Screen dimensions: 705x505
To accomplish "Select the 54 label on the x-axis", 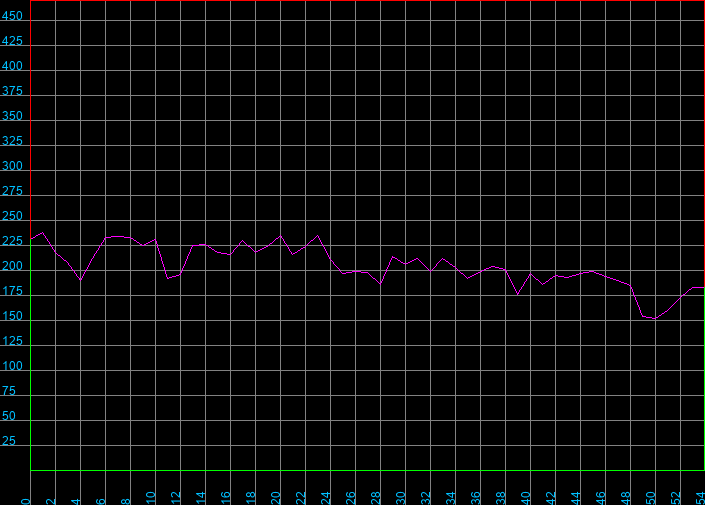I will [x=700, y=498].
